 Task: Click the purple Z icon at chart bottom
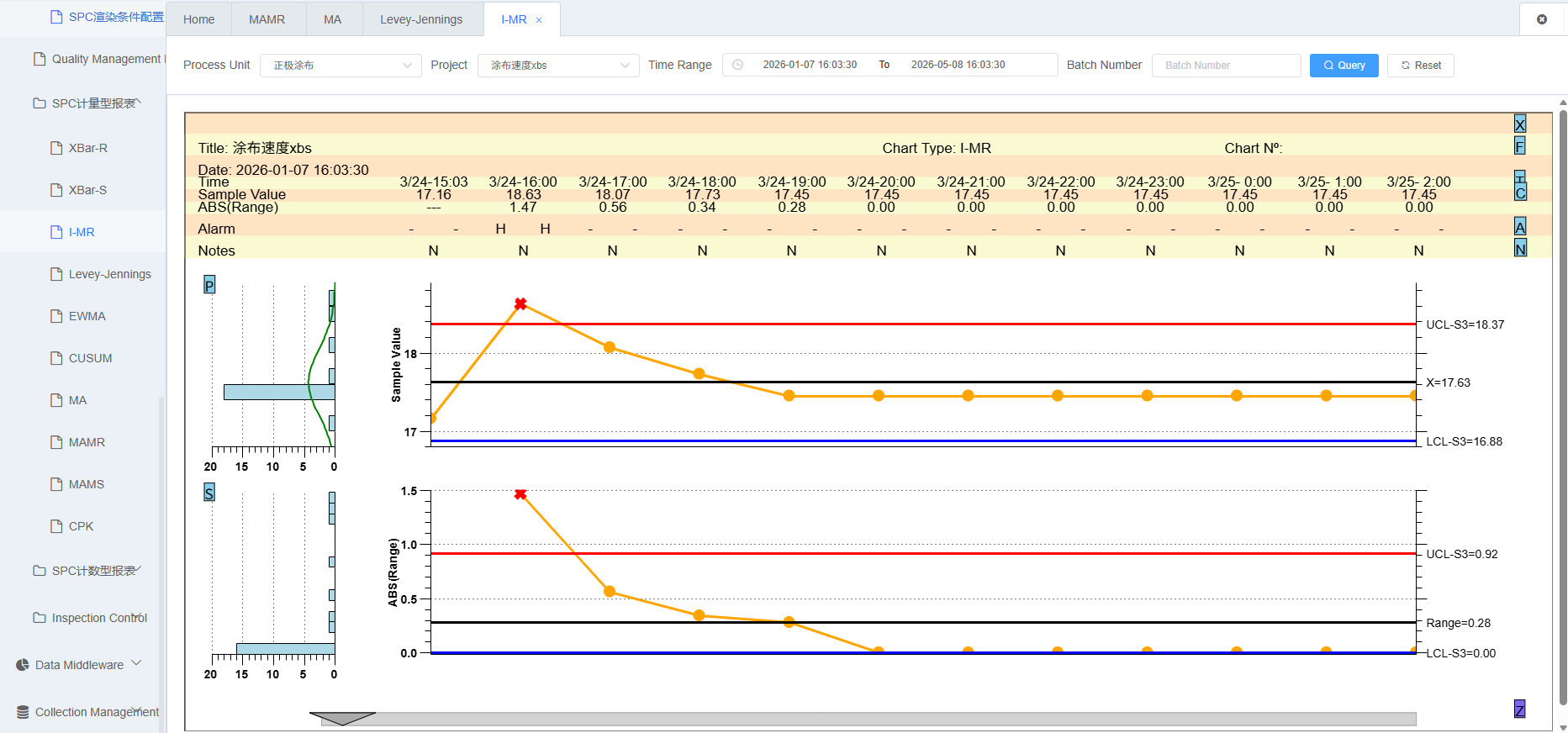1520,709
